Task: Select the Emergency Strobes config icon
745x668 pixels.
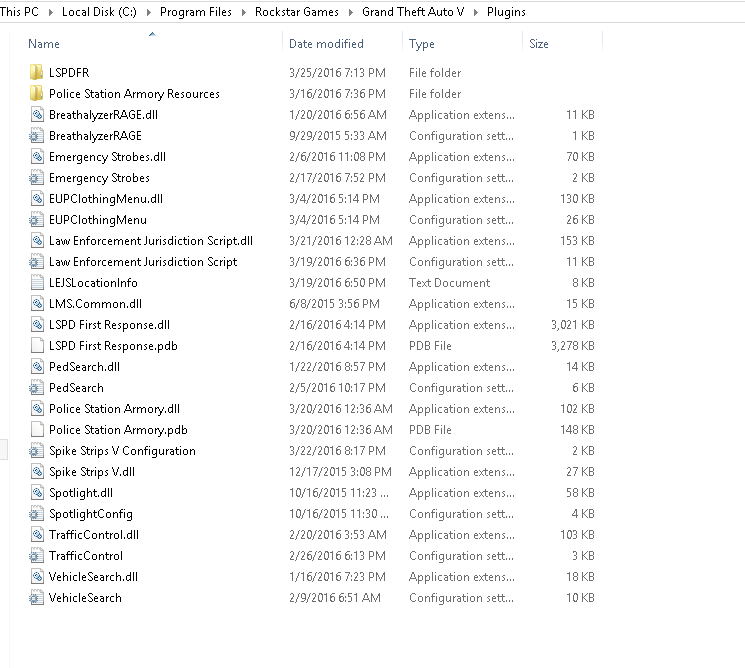Action: coord(36,178)
